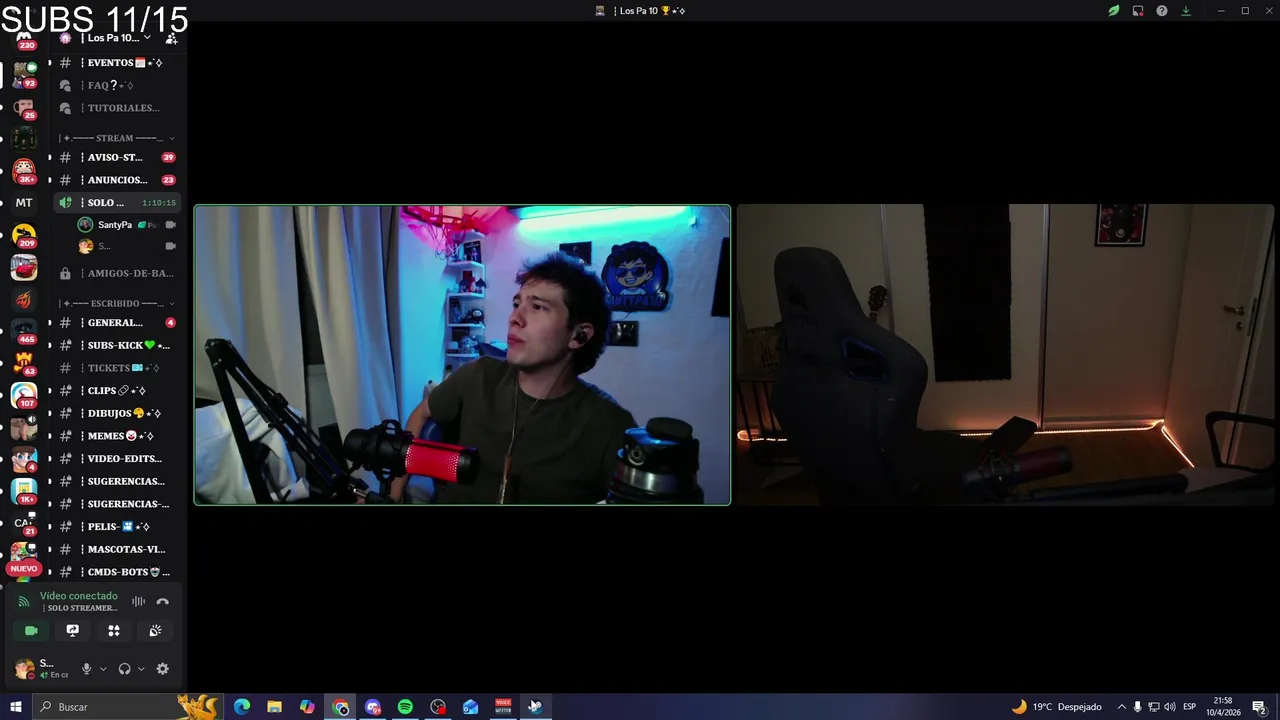Image resolution: width=1280 pixels, height=720 pixels.
Task: Focus SantyPa's webcam video tile
Action: 462,355
